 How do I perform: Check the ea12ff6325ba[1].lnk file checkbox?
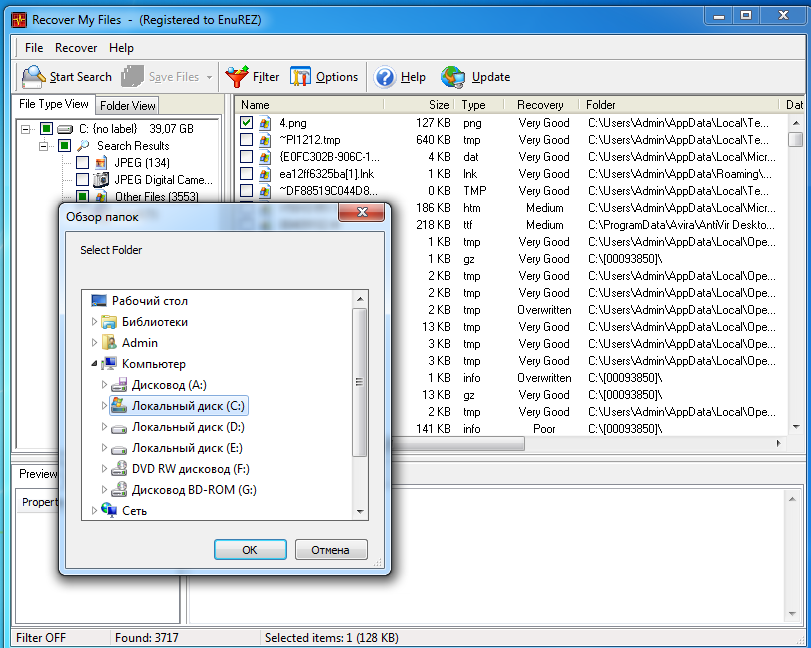click(x=247, y=174)
